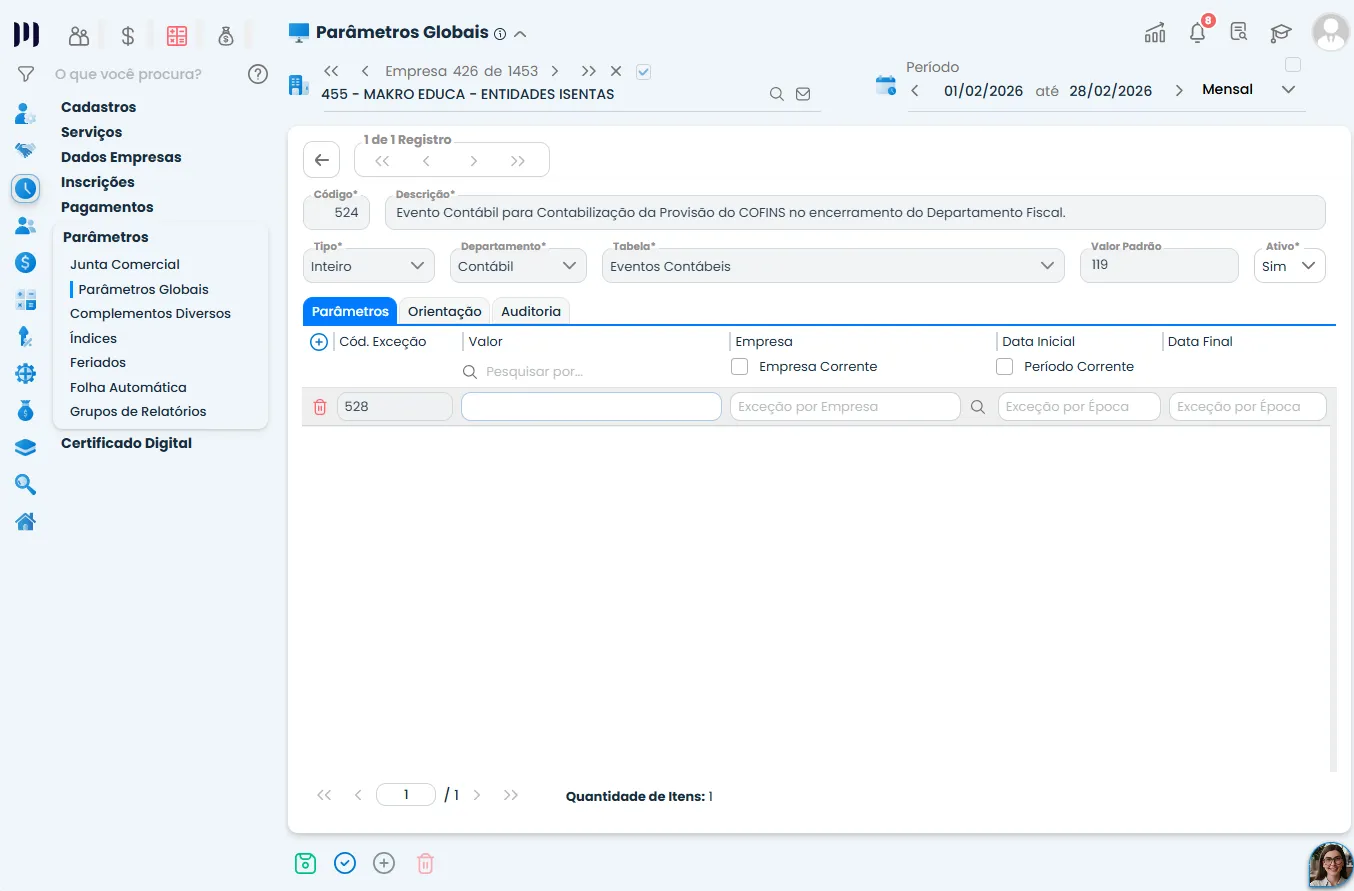Open the home icon in left sidebar
The width and height of the screenshot is (1354, 891).
coord(25,521)
